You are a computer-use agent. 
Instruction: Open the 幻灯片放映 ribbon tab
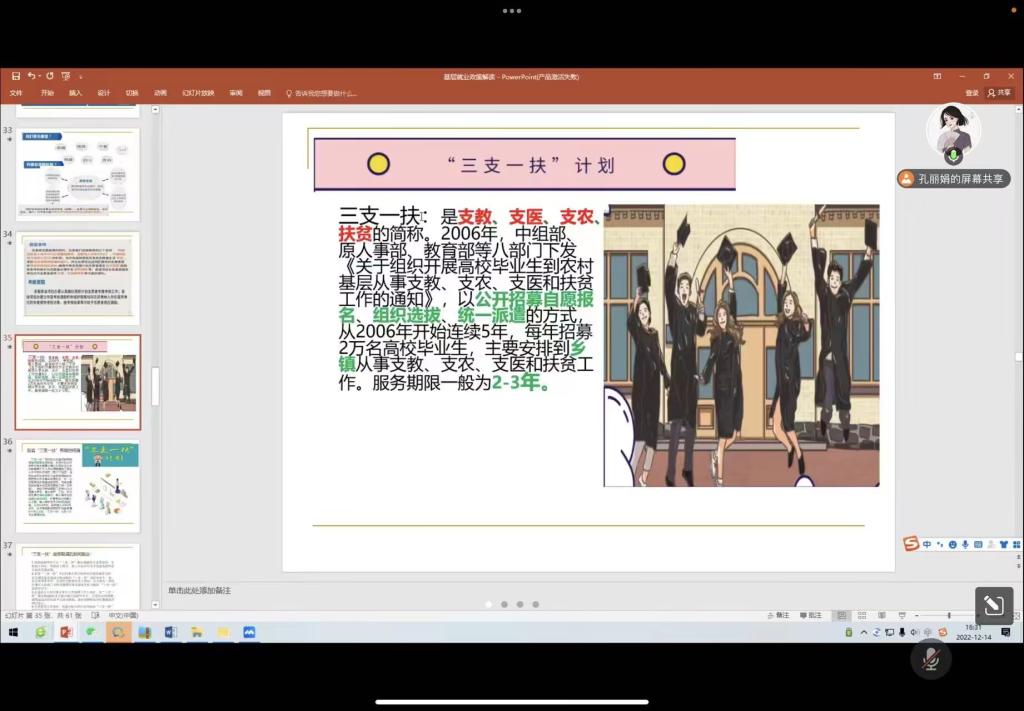point(198,93)
